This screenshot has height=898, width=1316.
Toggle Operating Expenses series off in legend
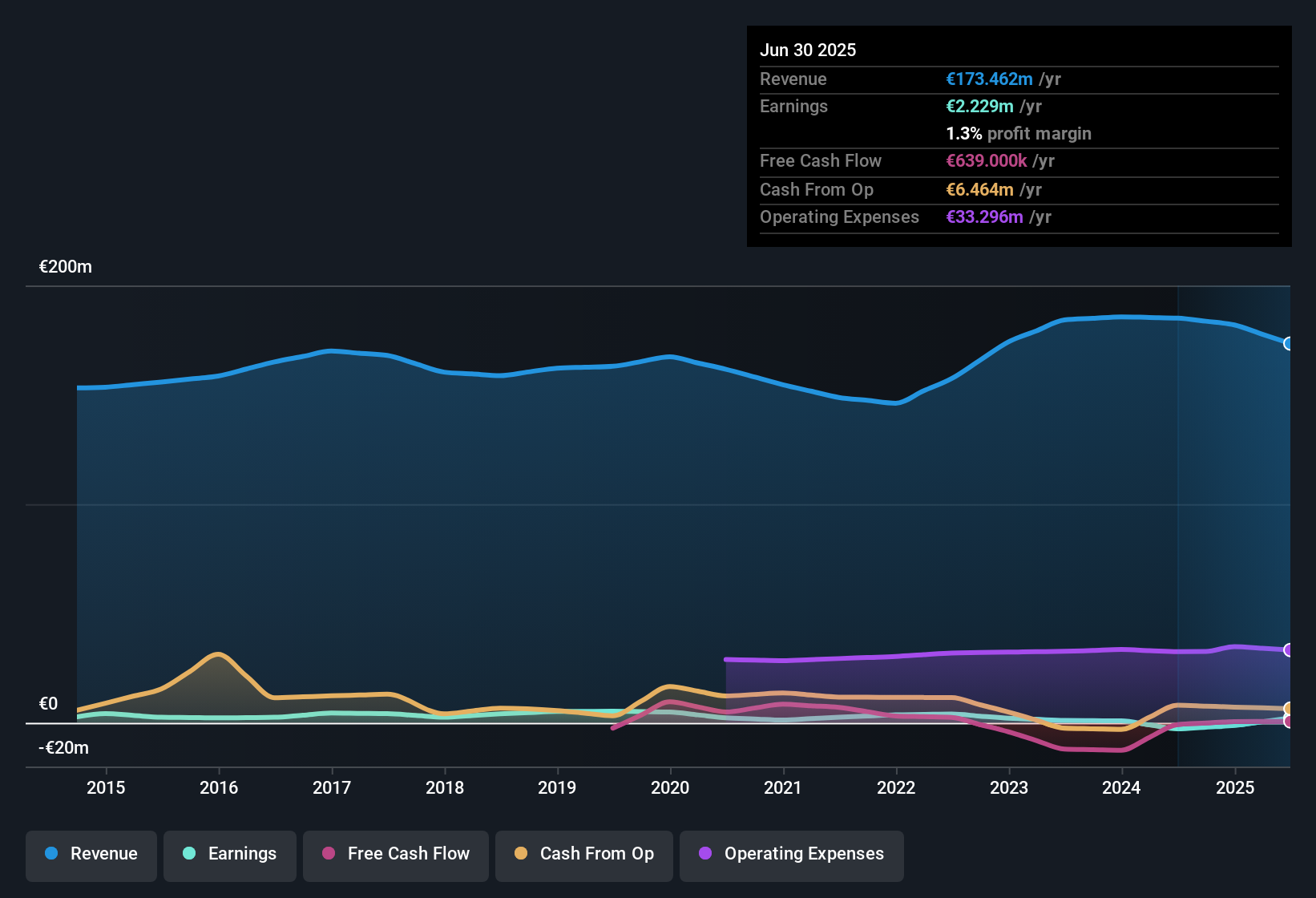click(791, 854)
